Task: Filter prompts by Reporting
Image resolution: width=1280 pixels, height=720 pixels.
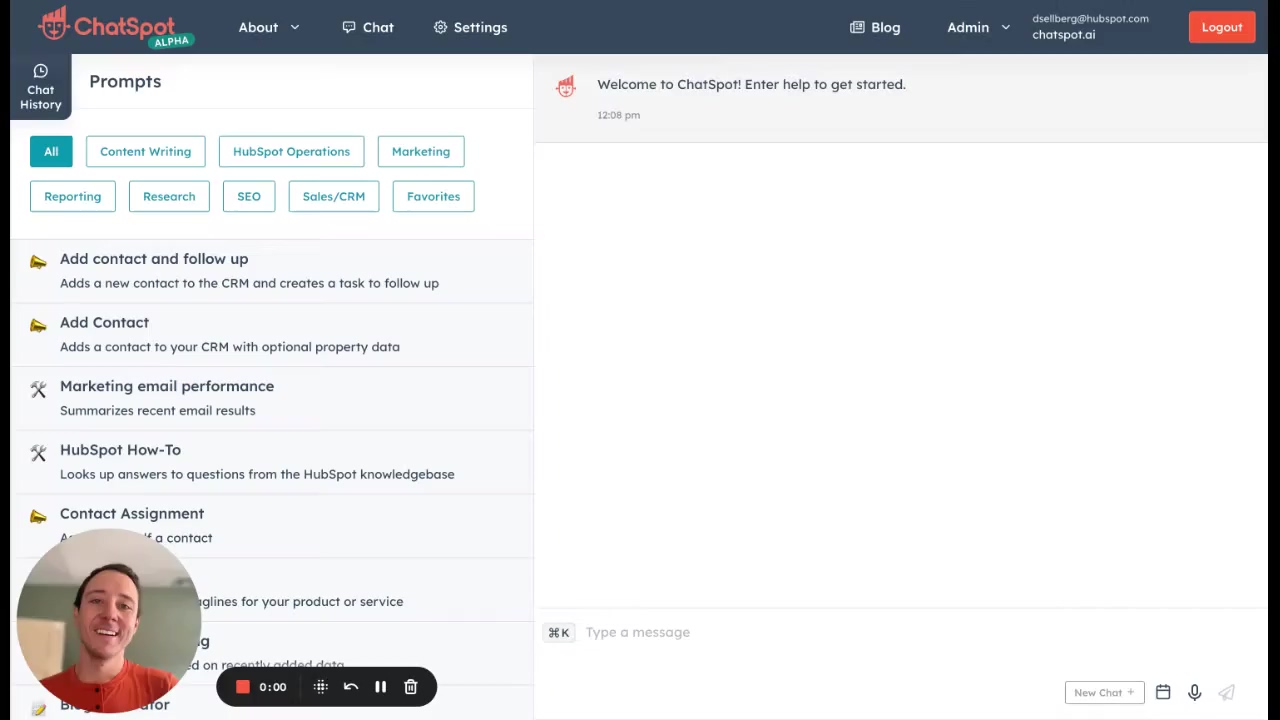Action: [72, 196]
